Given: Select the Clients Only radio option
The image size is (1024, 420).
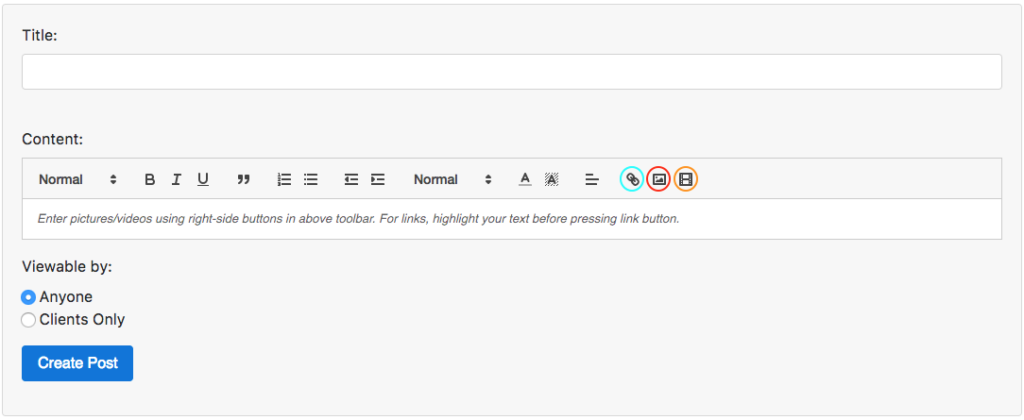Looking at the screenshot, I should coord(28,320).
